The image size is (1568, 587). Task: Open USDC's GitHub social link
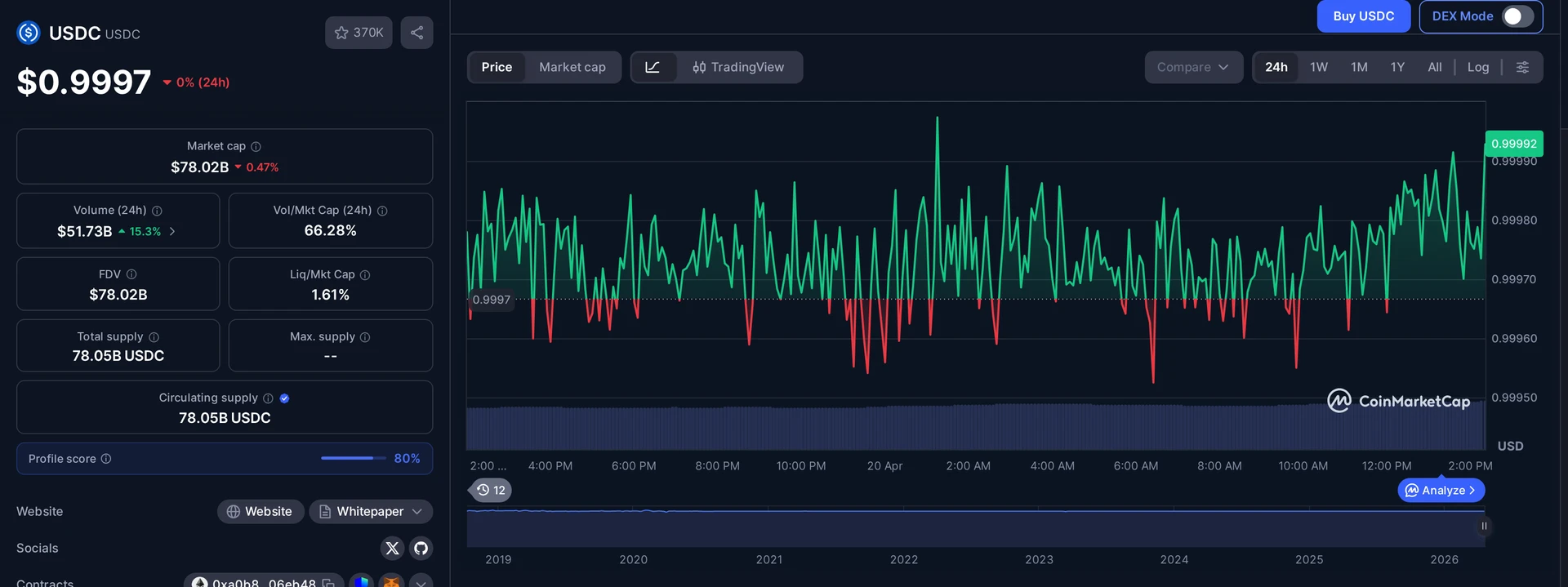tap(421, 548)
